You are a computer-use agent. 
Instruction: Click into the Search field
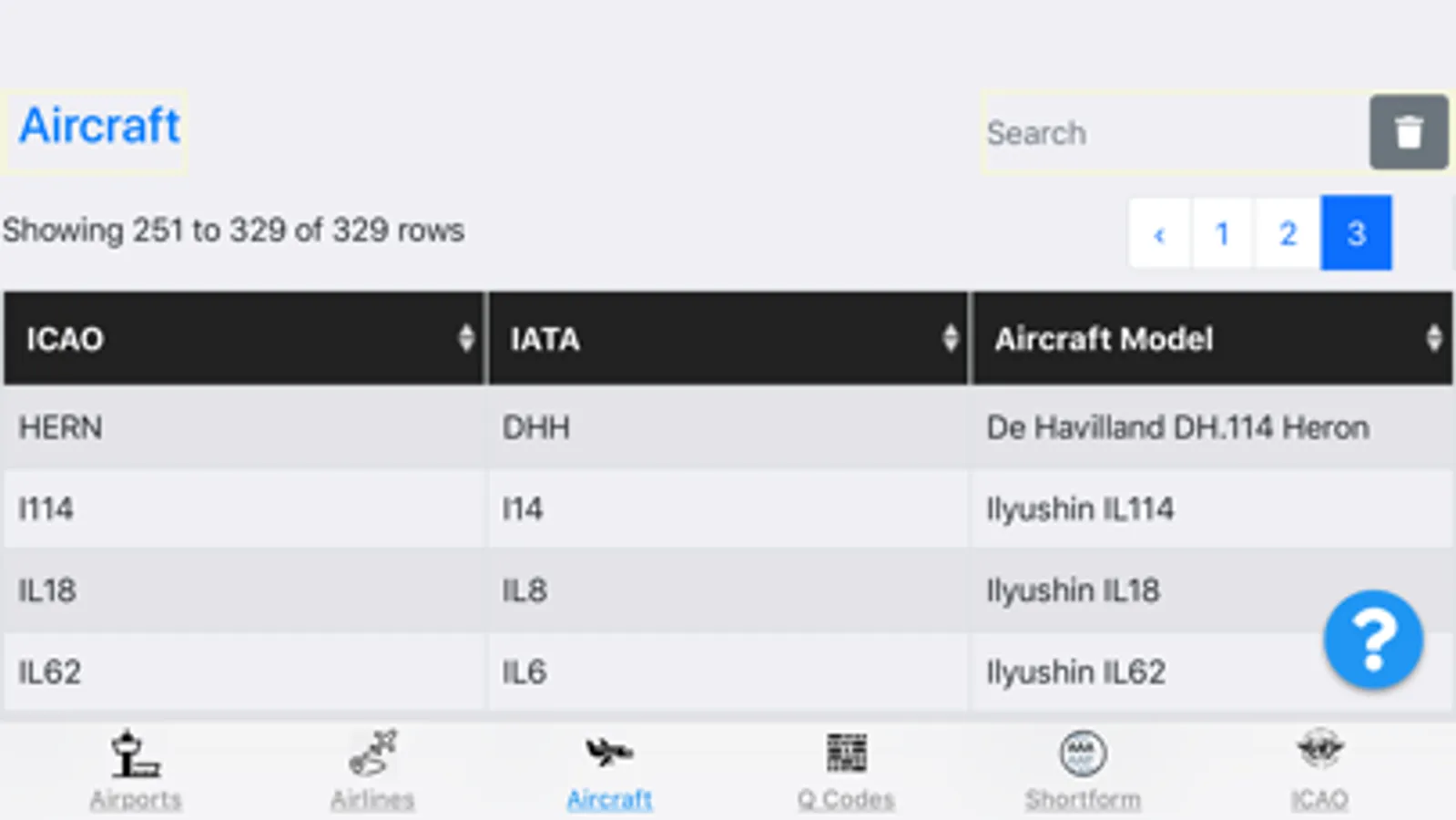[1175, 133]
